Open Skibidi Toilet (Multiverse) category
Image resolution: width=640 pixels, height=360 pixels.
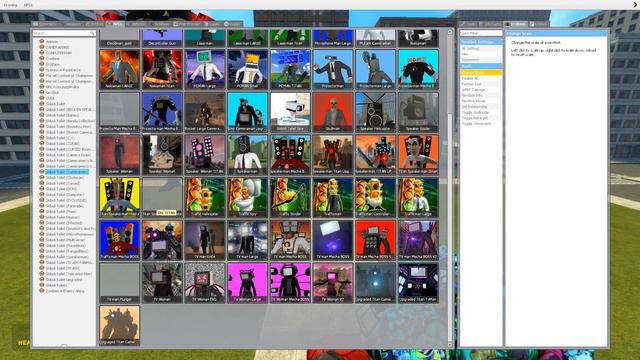coord(65,240)
